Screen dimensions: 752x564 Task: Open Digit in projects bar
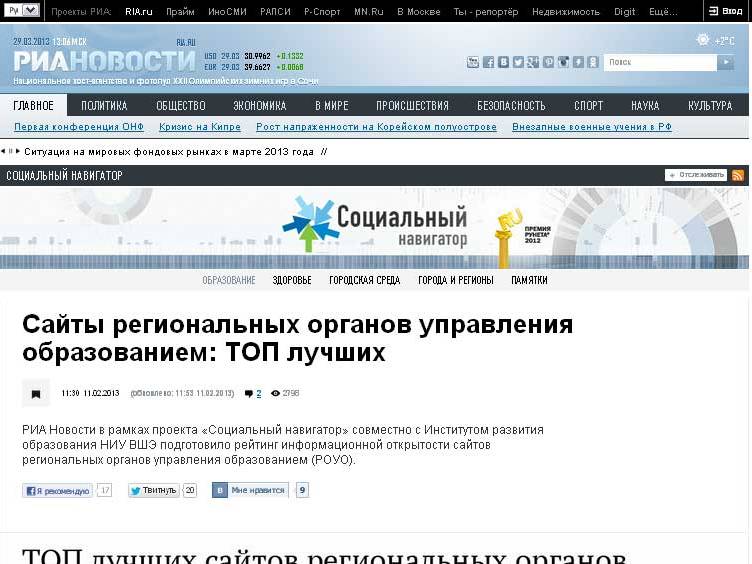pyautogui.click(x=624, y=12)
